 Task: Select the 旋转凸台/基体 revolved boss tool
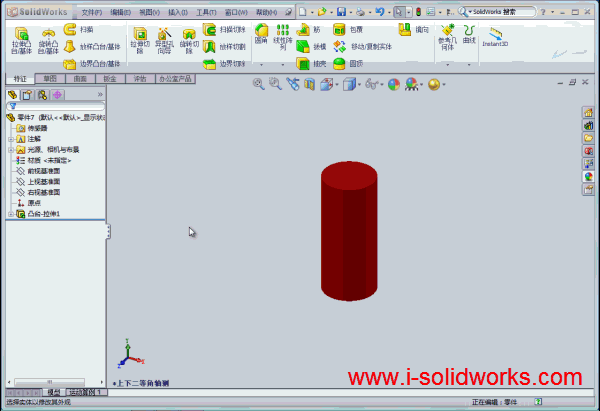pyautogui.click(x=48, y=40)
